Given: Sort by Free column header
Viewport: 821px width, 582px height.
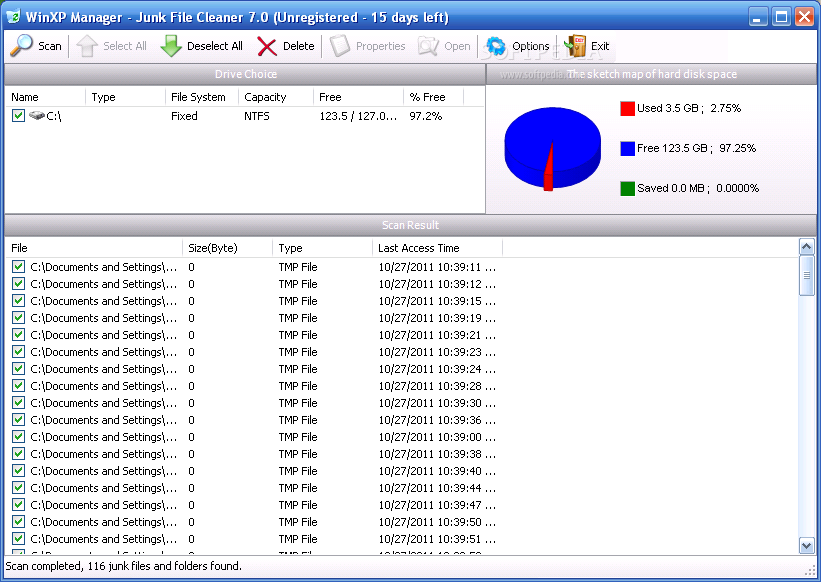Looking at the screenshot, I should click(358, 97).
